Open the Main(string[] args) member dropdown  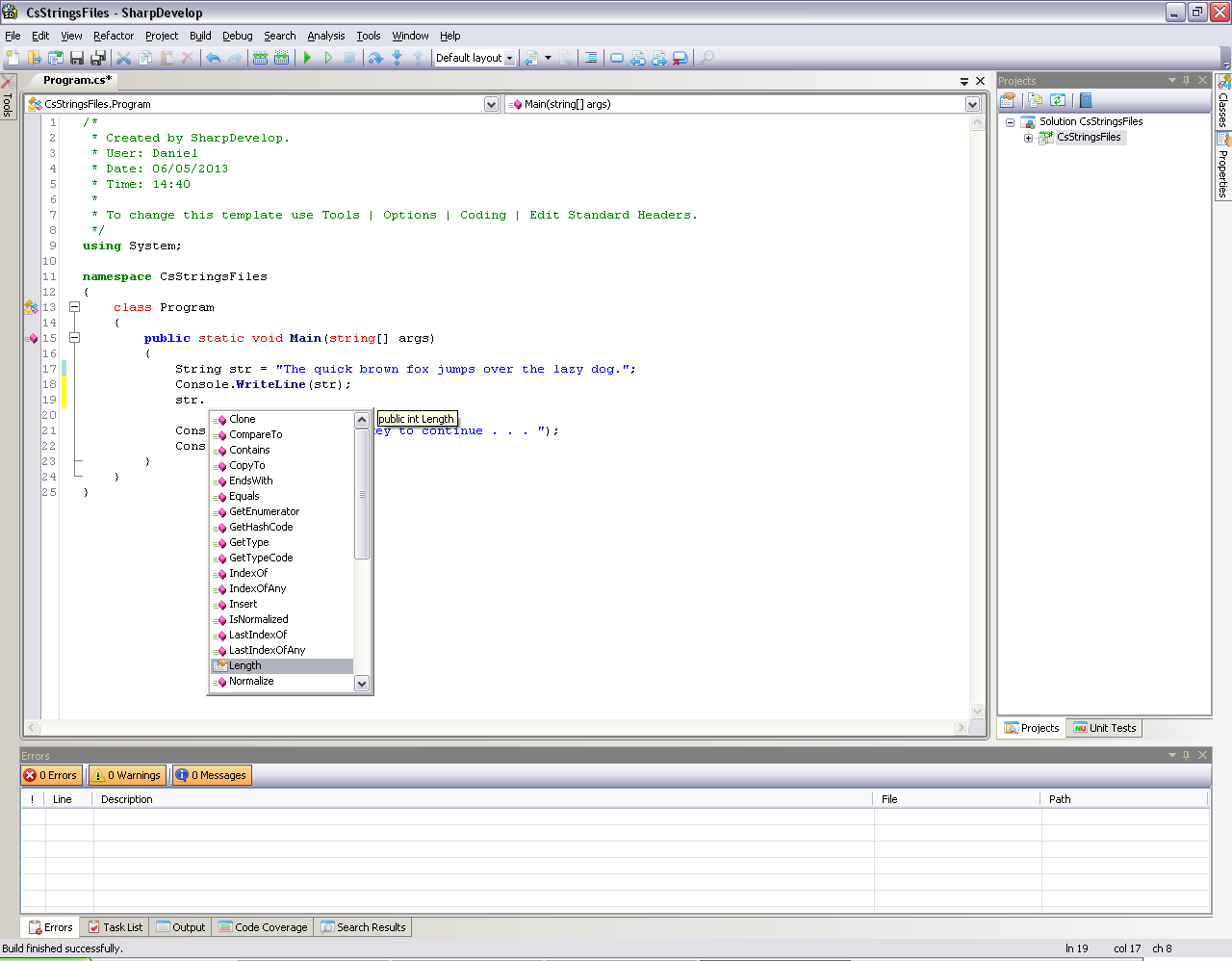pos(972,104)
